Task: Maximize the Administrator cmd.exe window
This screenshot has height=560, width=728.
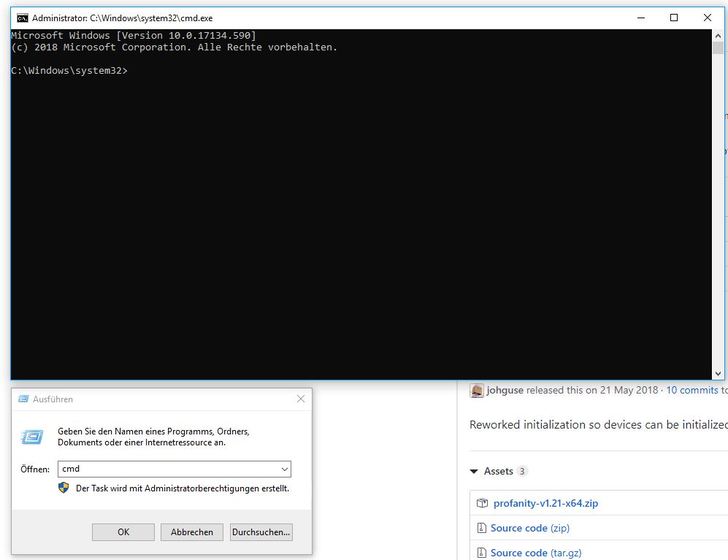Action: (x=674, y=18)
